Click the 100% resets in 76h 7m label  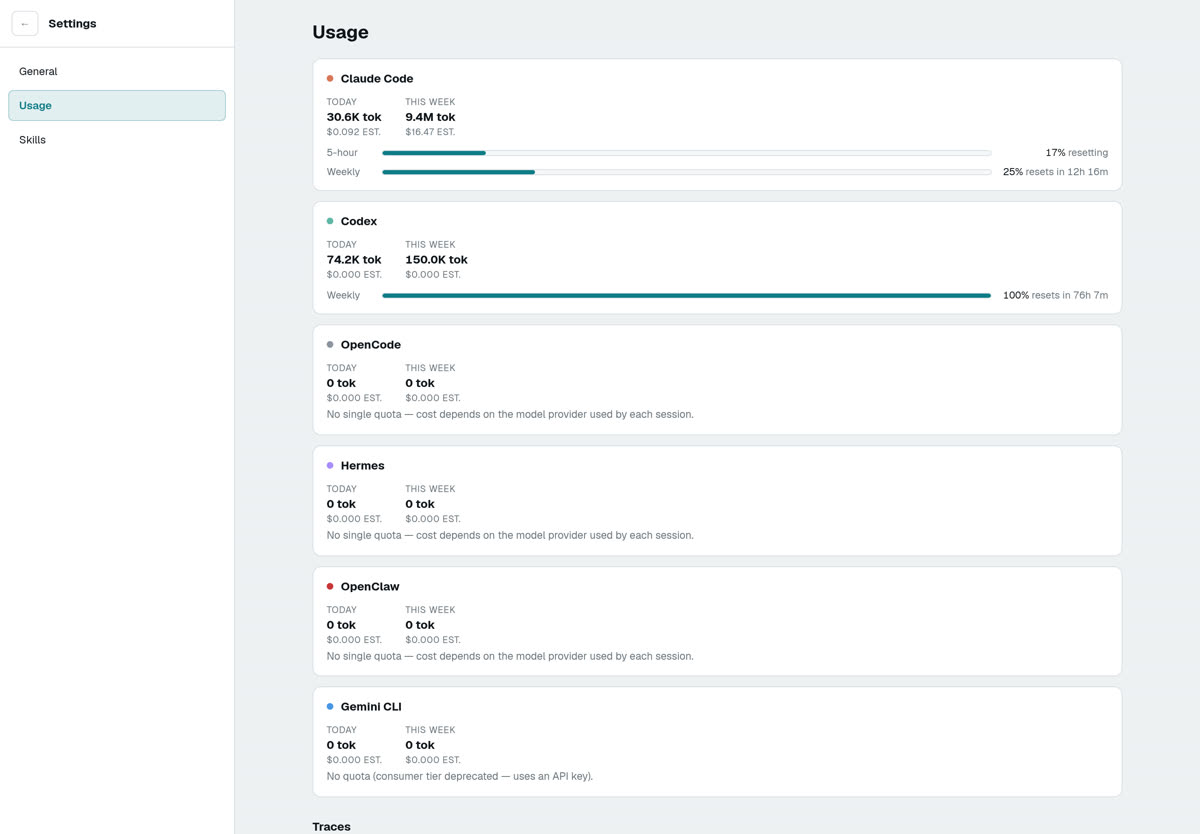point(1055,295)
